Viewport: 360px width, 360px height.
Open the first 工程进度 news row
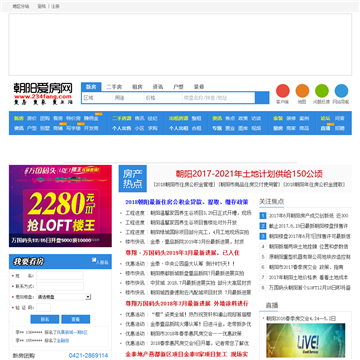(188, 213)
